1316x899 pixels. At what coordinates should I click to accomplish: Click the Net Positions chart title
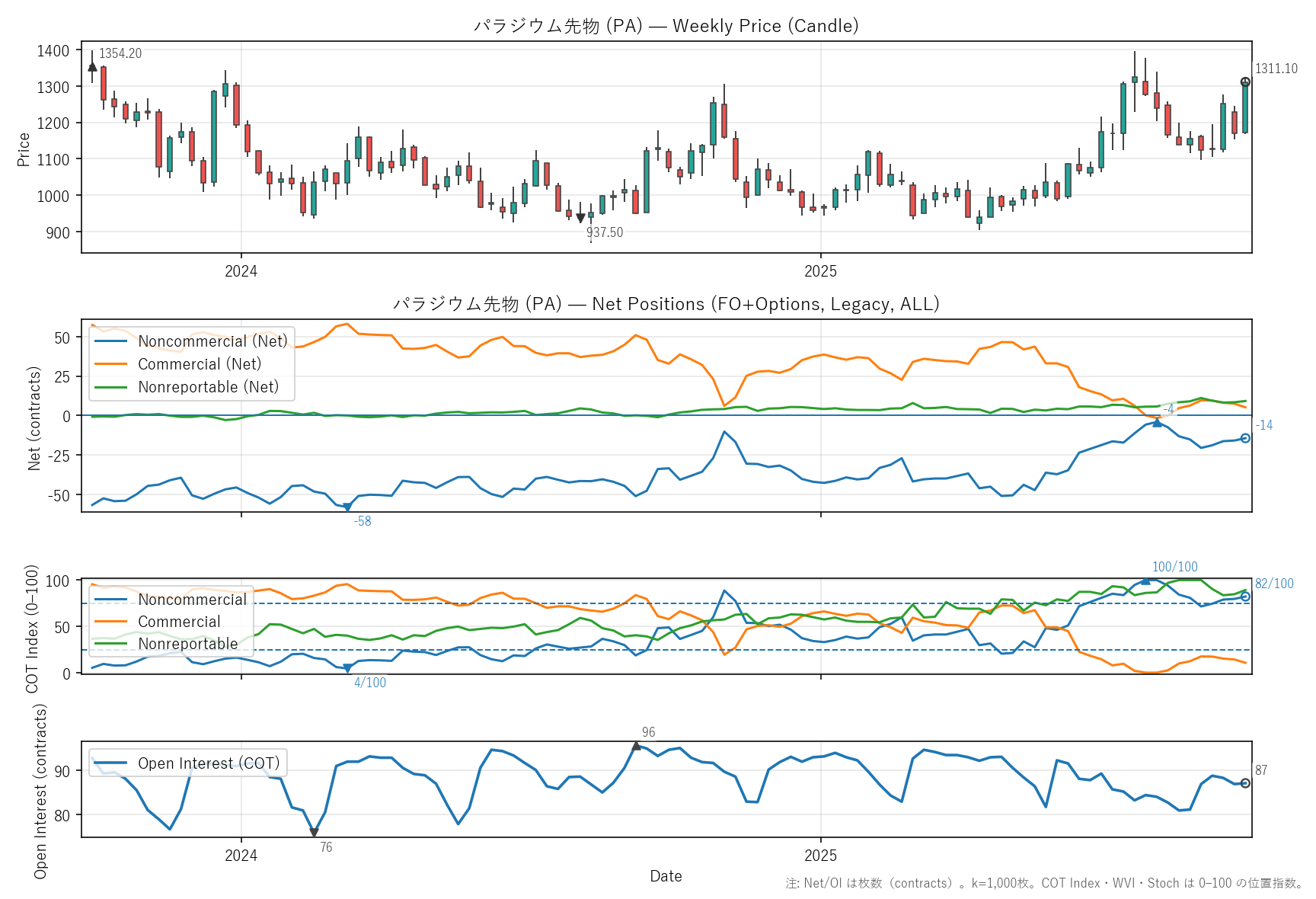click(x=666, y=304)
